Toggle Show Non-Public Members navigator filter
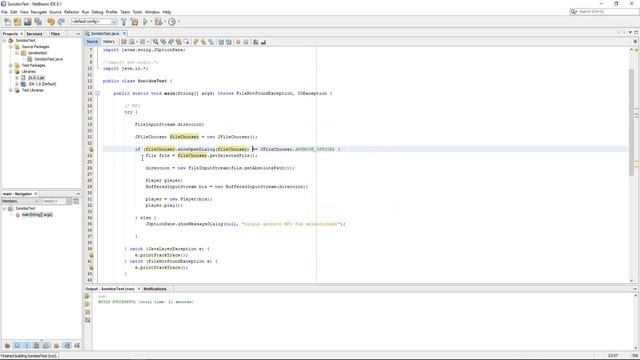The image size is (640, 360). click(36, 346)
